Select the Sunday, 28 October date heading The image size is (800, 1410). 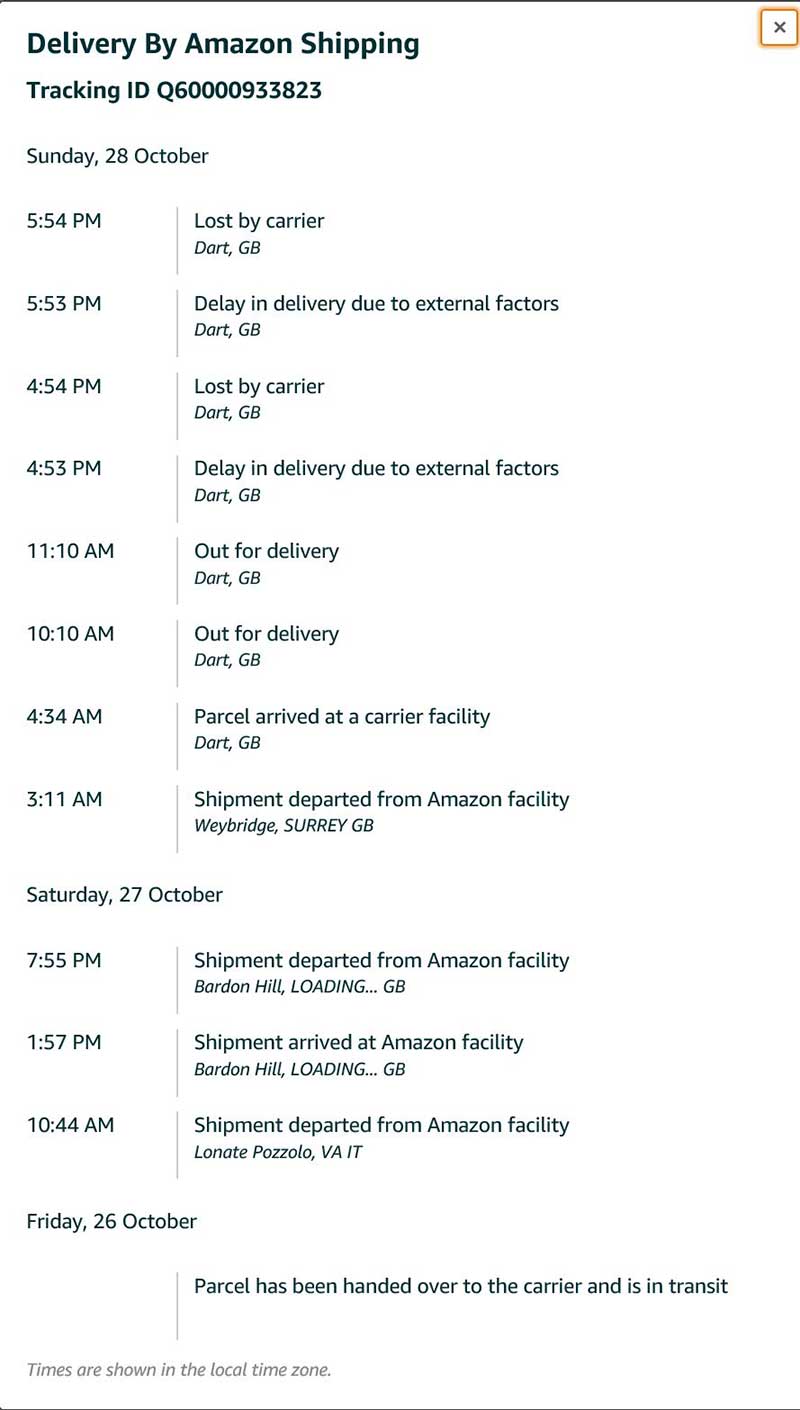point(117,156)
